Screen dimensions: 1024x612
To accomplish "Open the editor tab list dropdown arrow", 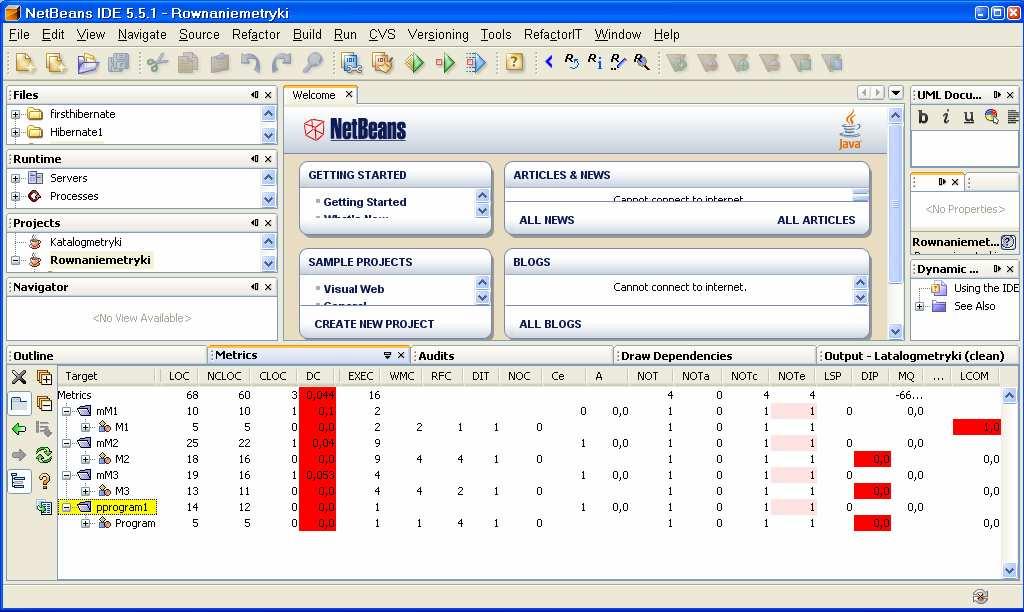I will [x=896, y=93].
